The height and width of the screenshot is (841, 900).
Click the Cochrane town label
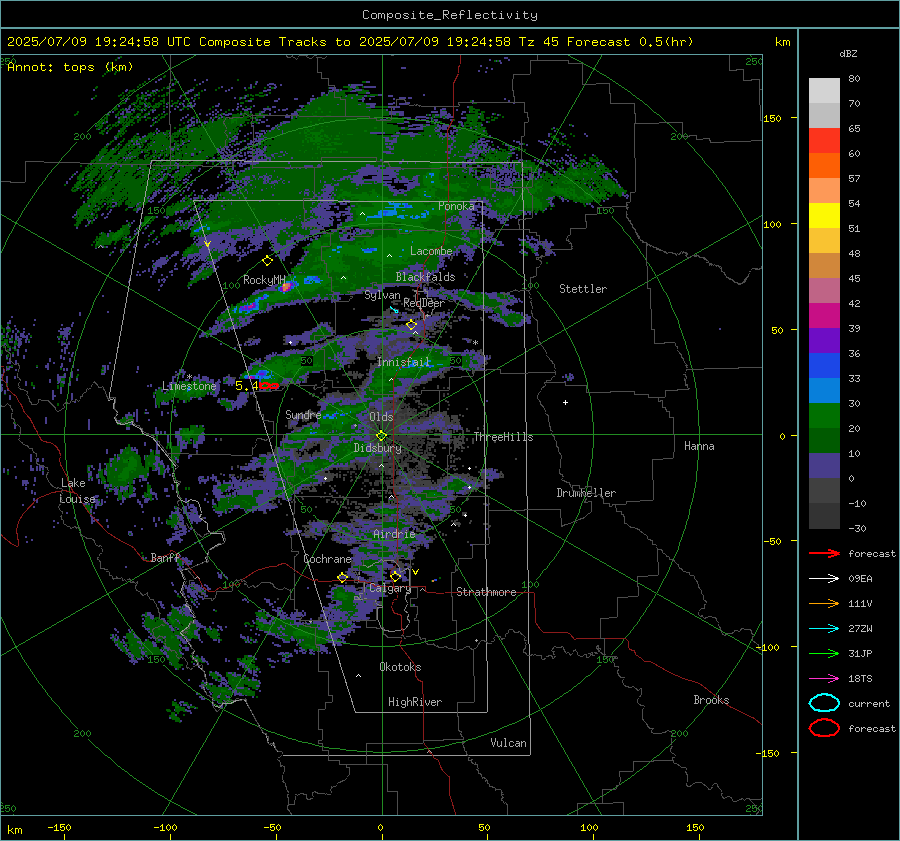click(x=327, y=559)
